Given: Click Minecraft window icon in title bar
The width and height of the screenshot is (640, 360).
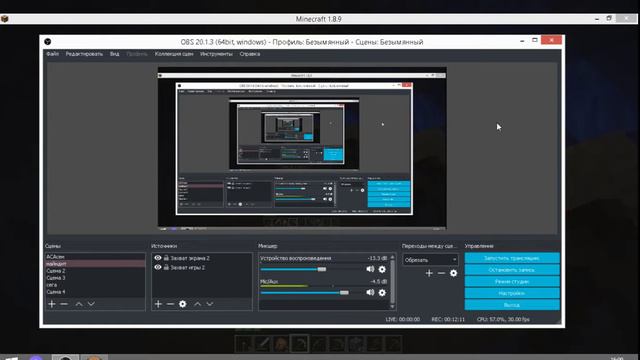Looking at the screenshot, I should [x=4, y=19].
